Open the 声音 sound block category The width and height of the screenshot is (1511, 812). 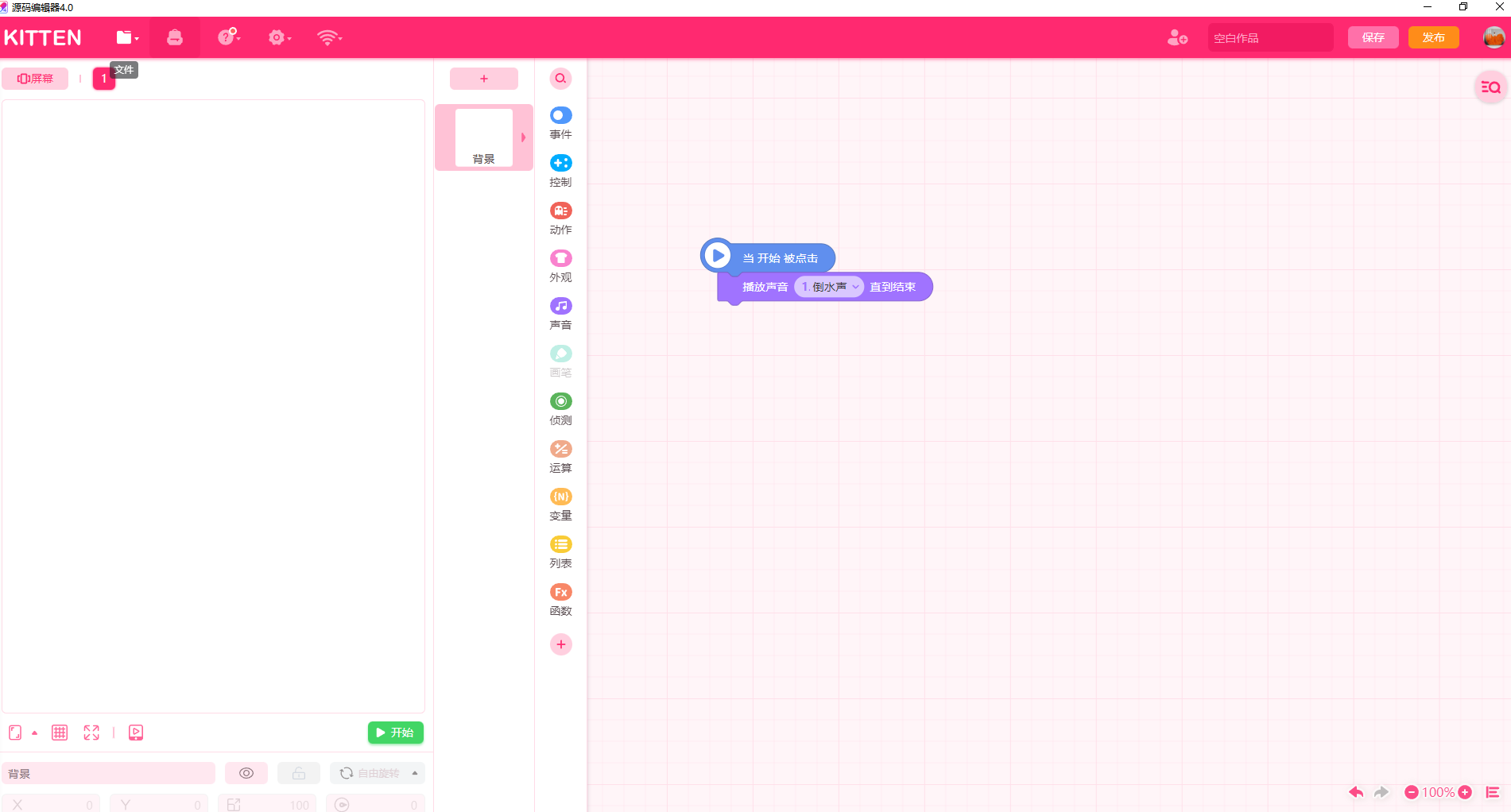coord(560,314)
